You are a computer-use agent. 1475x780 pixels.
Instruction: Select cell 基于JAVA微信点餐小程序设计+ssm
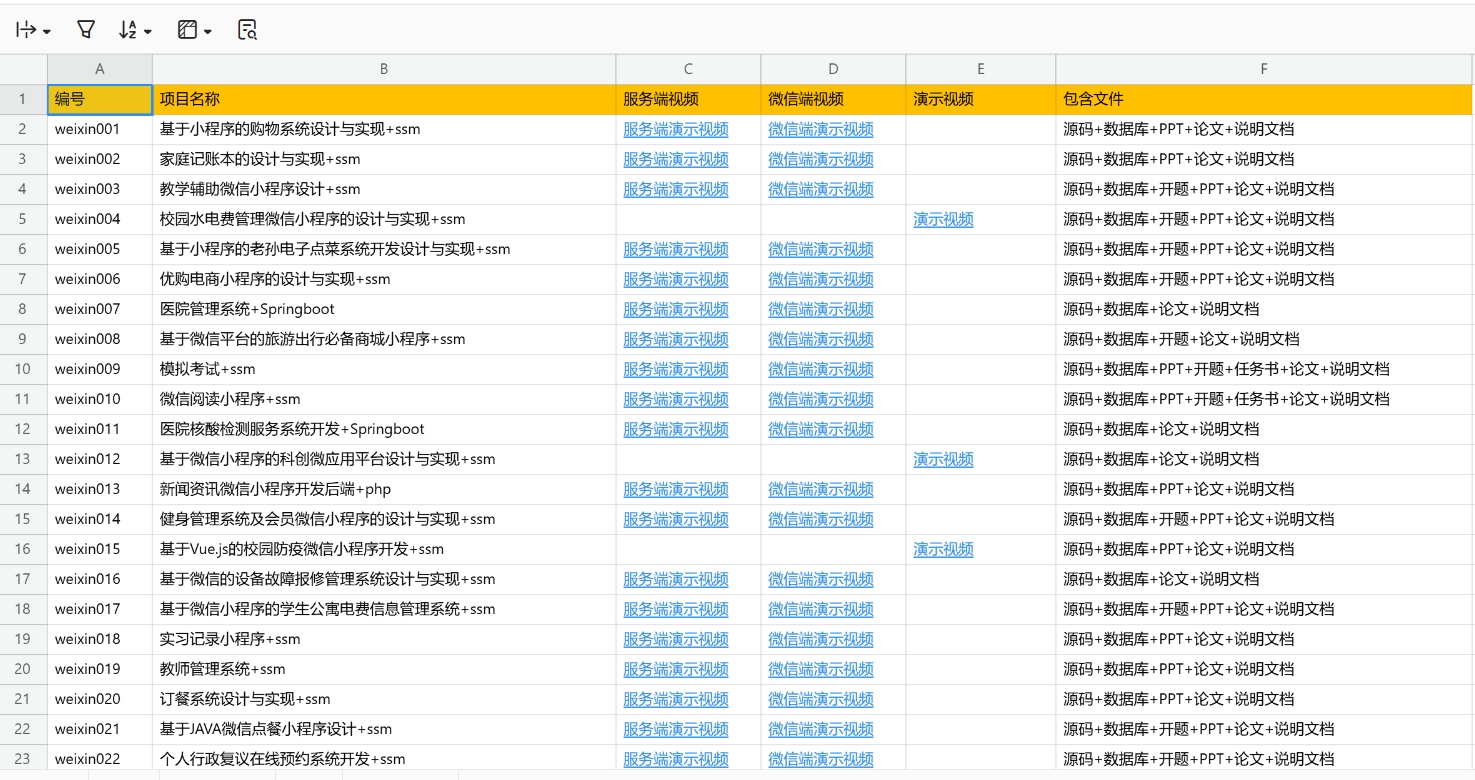[384, 729]
